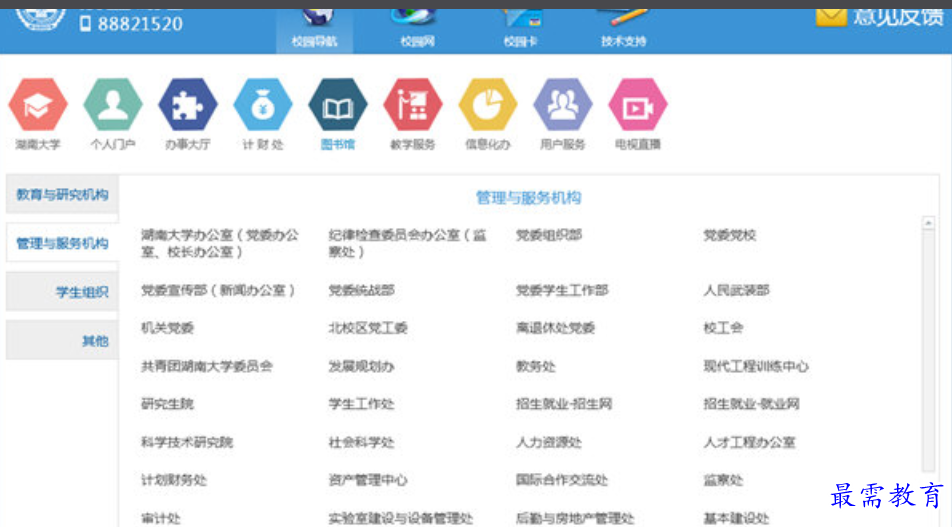
Task: Switch to 管理与服务机构 side tab
Action: [x=62, y=243]
